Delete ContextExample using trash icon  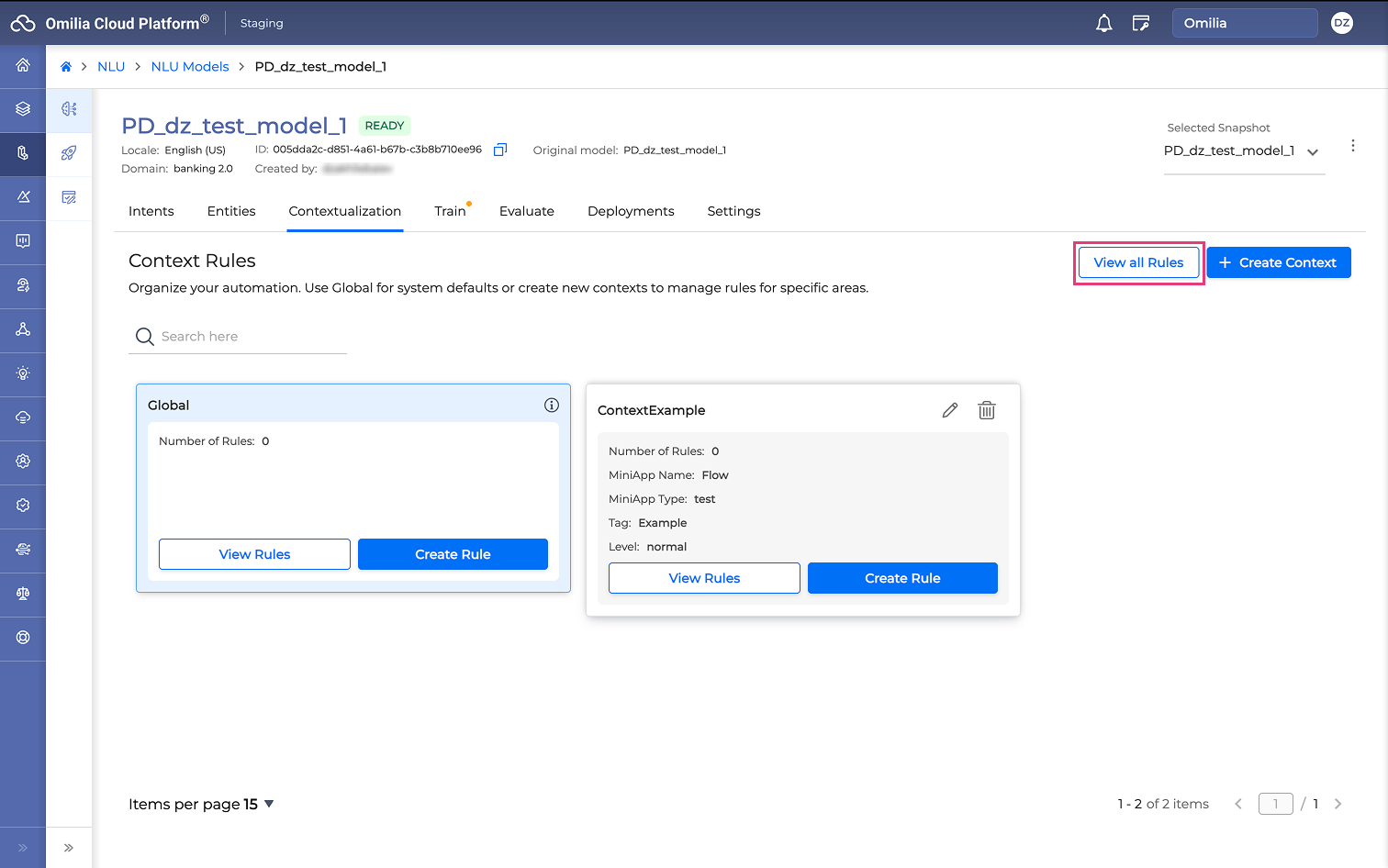(986, 410)
